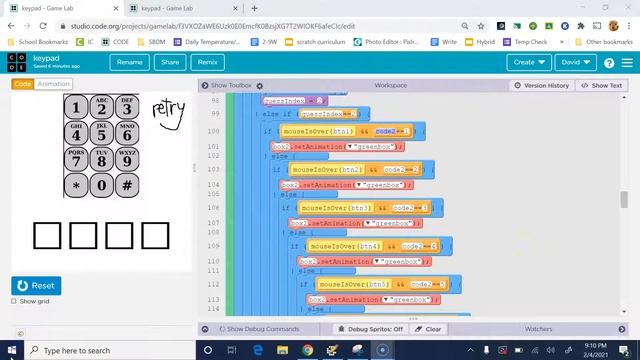Open the David account dropdown
Viewport: 640px width, 360px height.
[x=576, y=62]
